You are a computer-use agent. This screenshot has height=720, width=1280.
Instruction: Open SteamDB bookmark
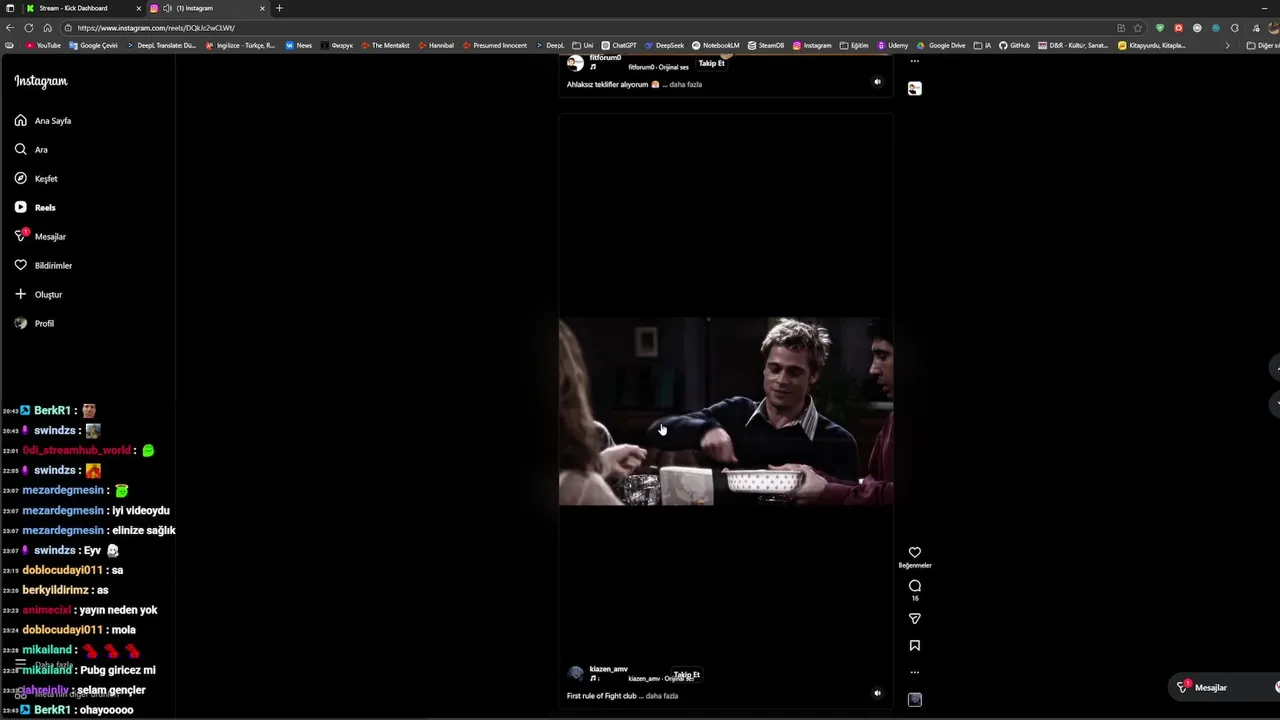766,45
